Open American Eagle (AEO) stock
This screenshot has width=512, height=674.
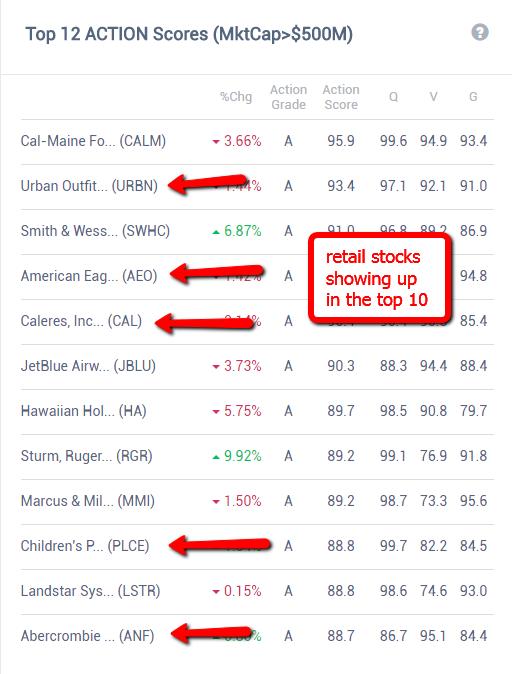click(89, 276)
